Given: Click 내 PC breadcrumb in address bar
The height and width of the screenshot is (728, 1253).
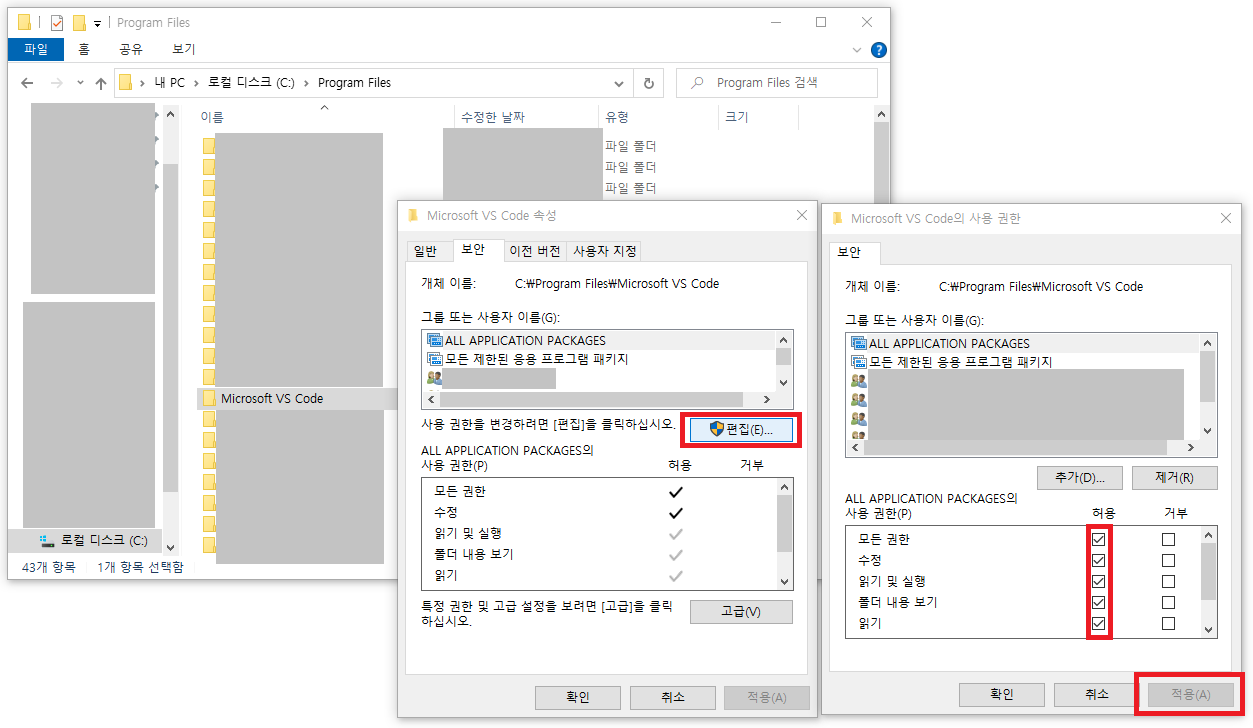Looking at the screenshot, I should [x=170, y=83].
